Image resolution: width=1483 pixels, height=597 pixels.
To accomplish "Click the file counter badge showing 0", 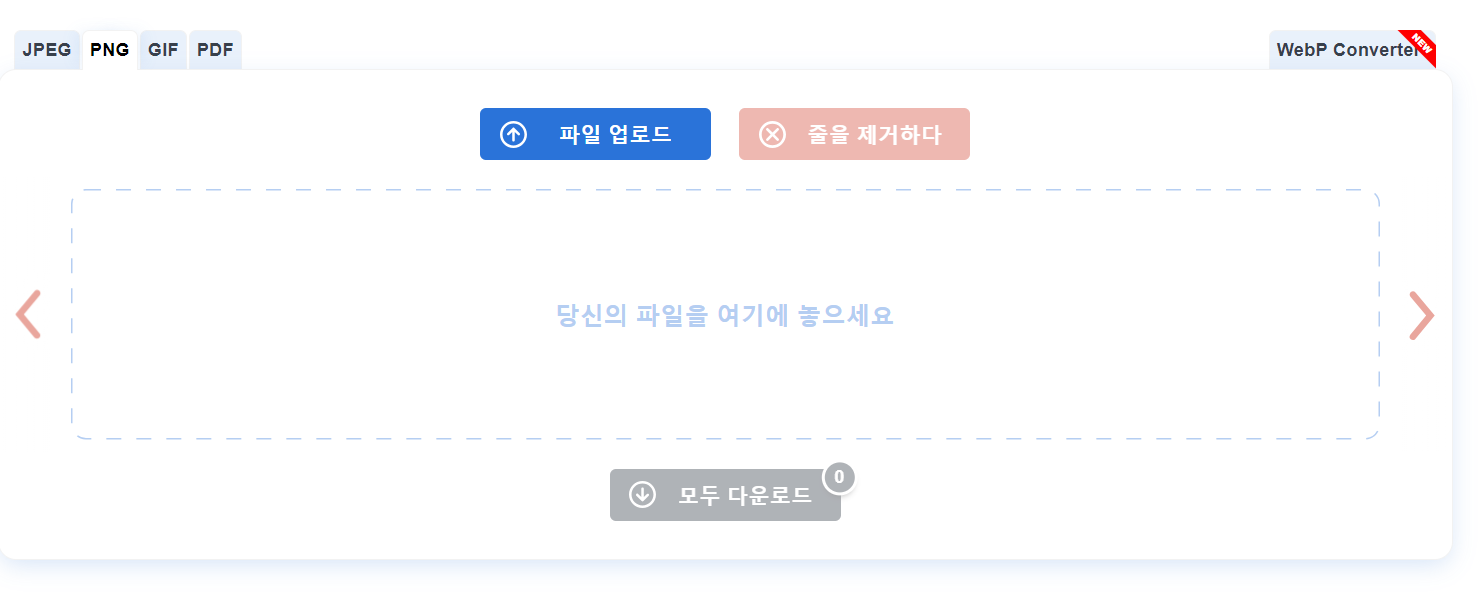I will [x=838, y=478].
